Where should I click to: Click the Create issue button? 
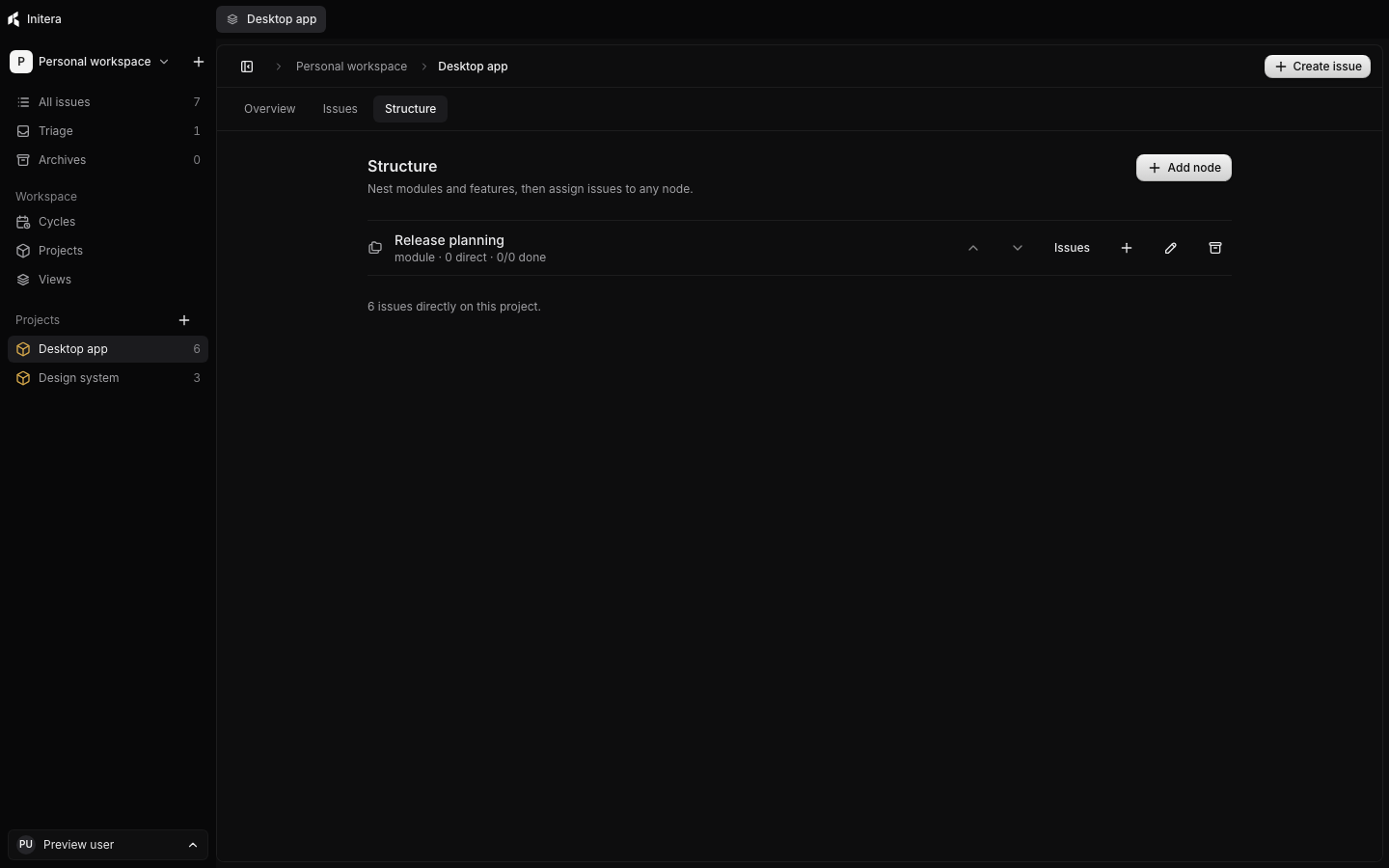click(x=1318, y=67)
